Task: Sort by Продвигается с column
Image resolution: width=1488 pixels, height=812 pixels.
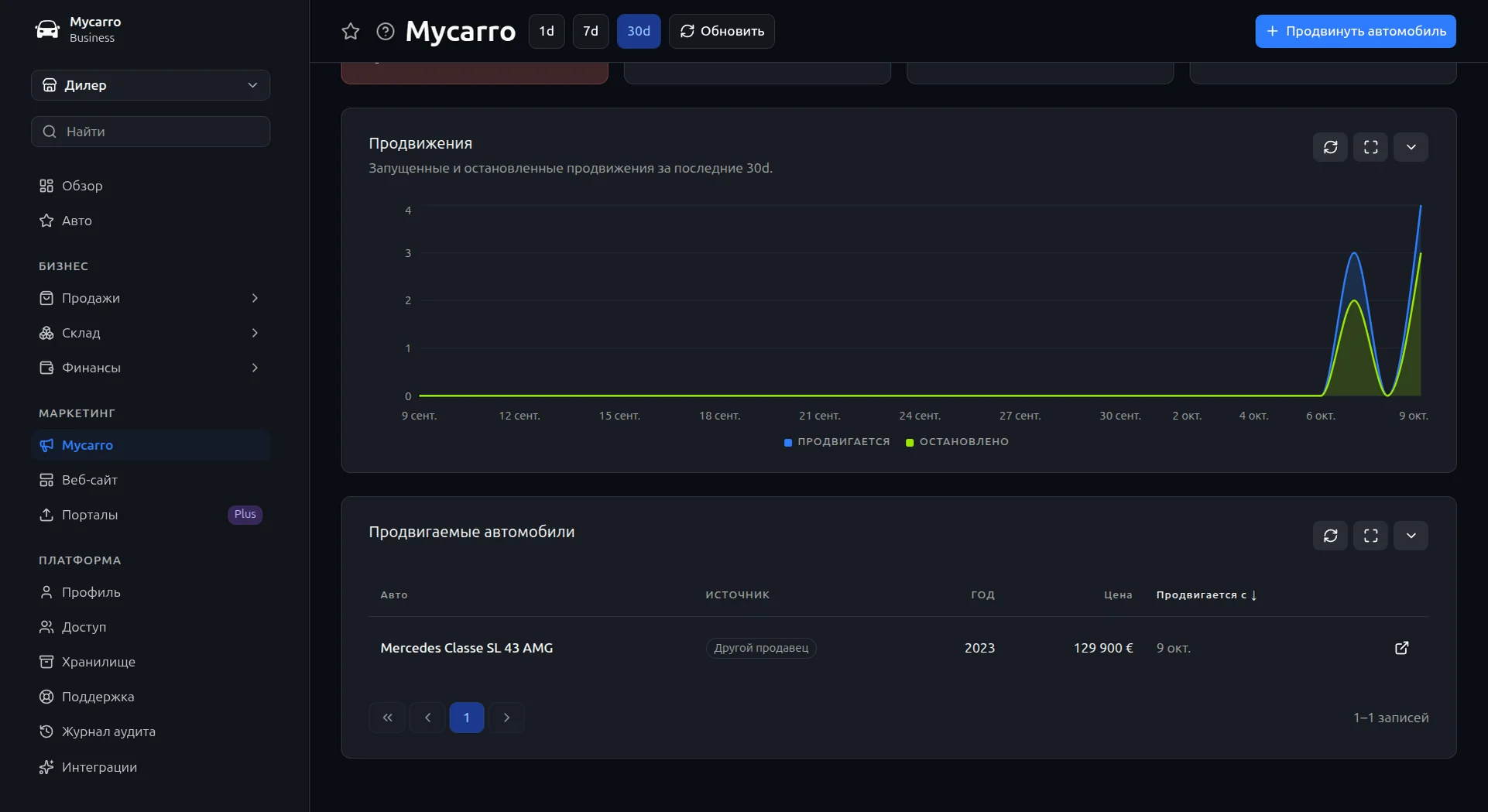Action: click(1206, 595)
